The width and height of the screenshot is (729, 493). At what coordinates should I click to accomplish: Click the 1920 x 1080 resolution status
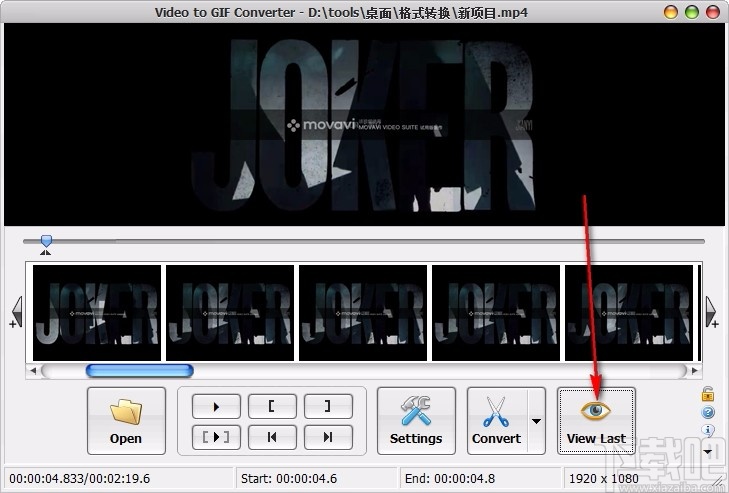603,479
